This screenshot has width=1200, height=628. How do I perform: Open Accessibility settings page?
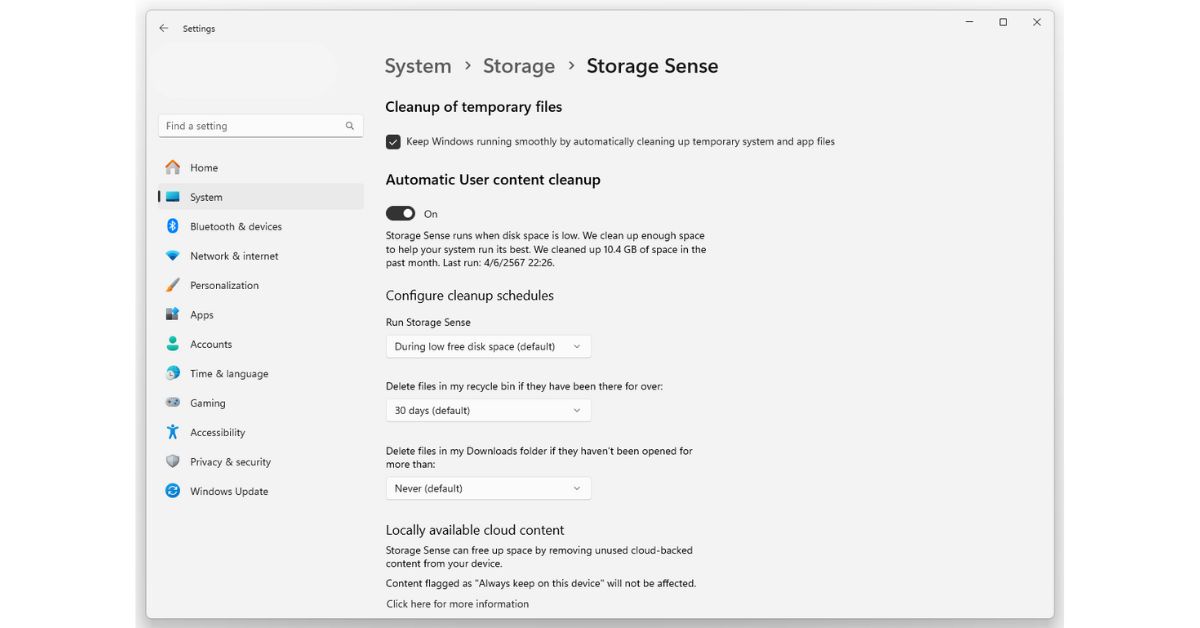tap(261, 432)
